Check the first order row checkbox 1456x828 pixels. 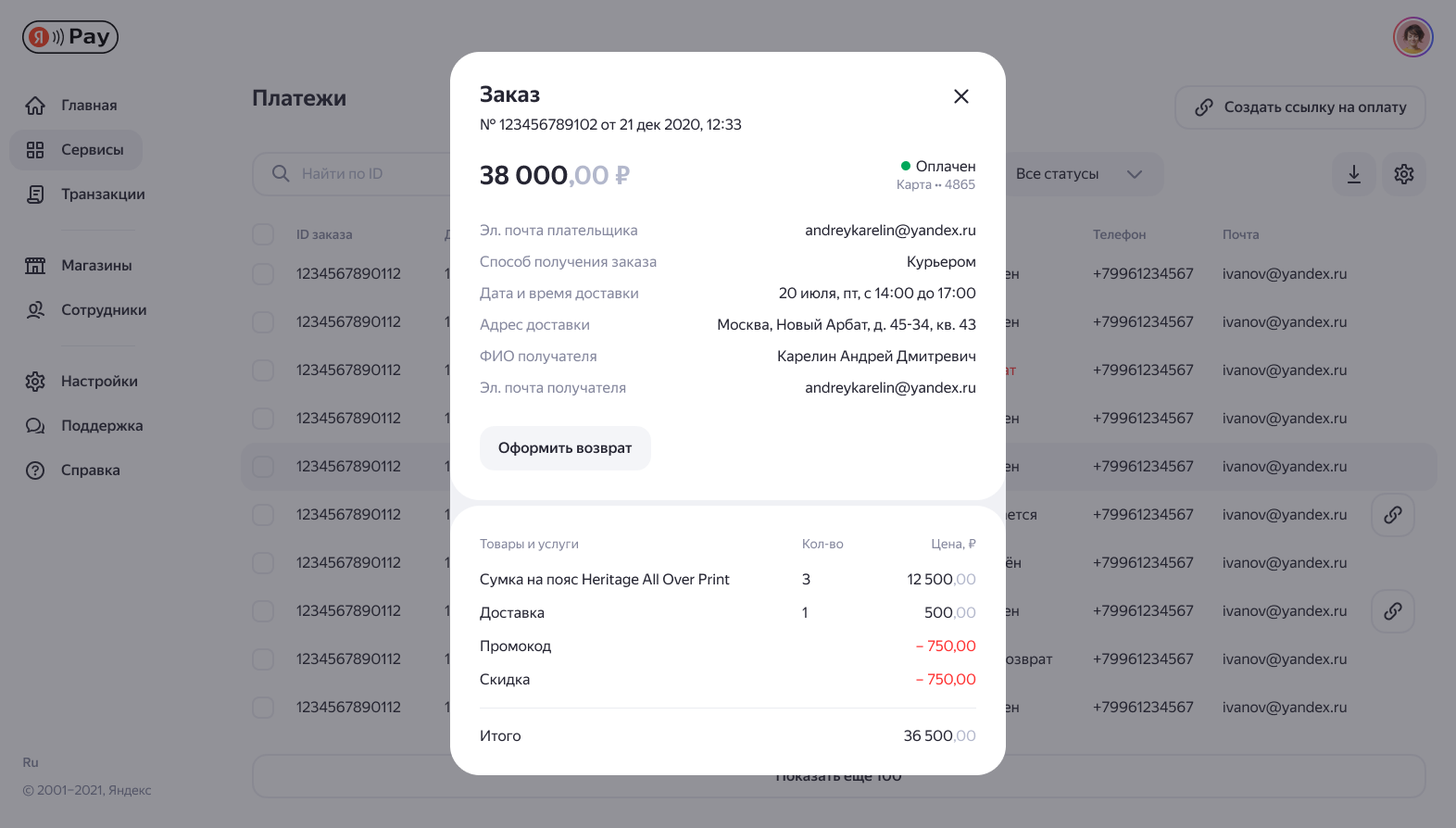263,274
